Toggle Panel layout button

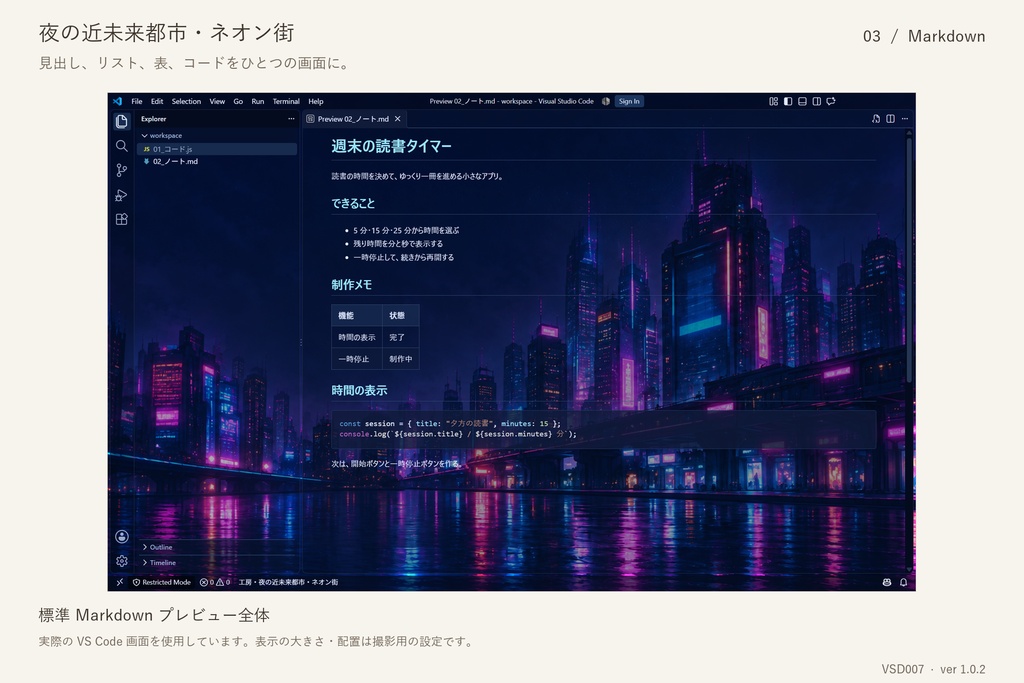803,101
